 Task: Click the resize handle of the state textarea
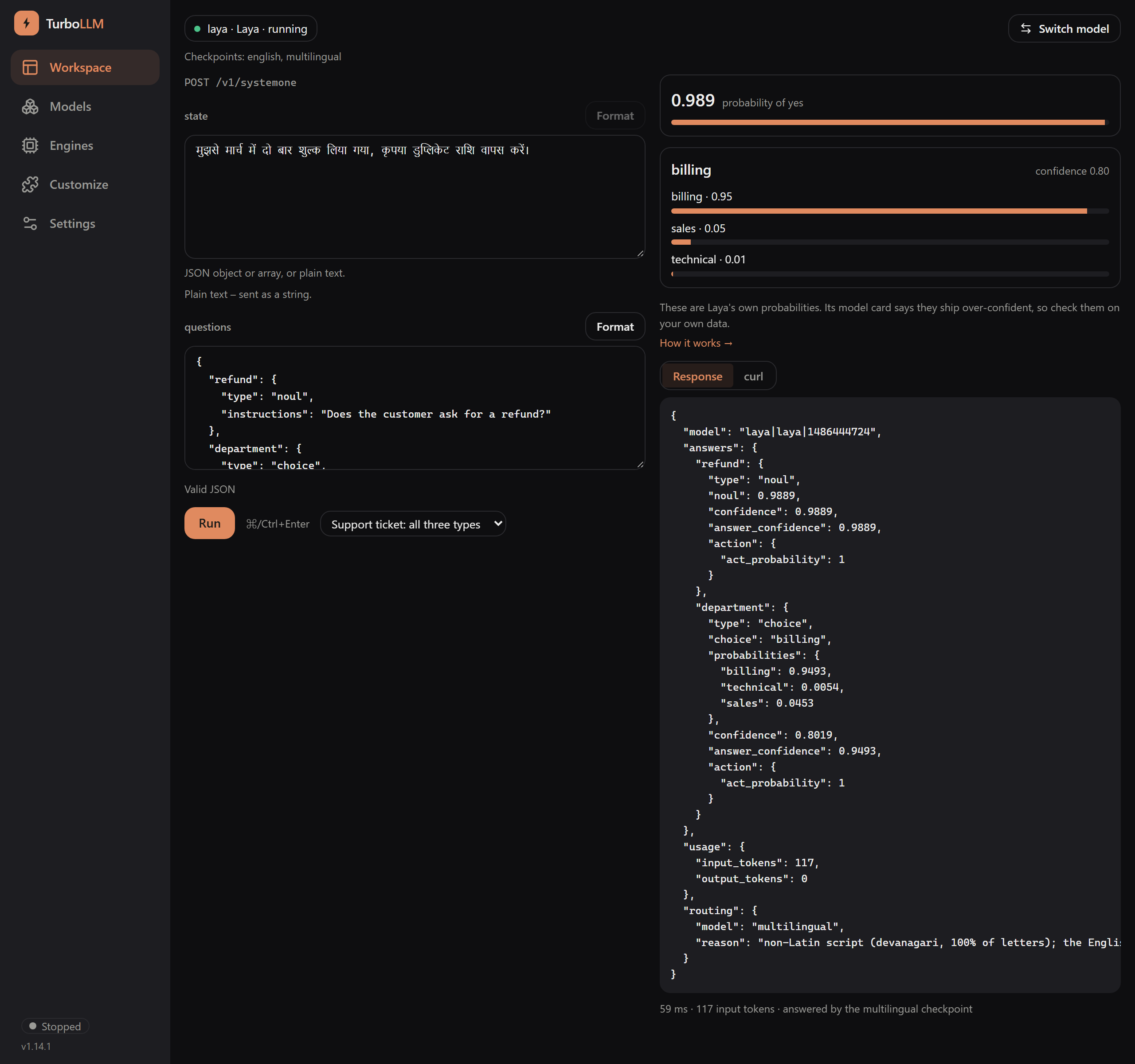(640, 254)
